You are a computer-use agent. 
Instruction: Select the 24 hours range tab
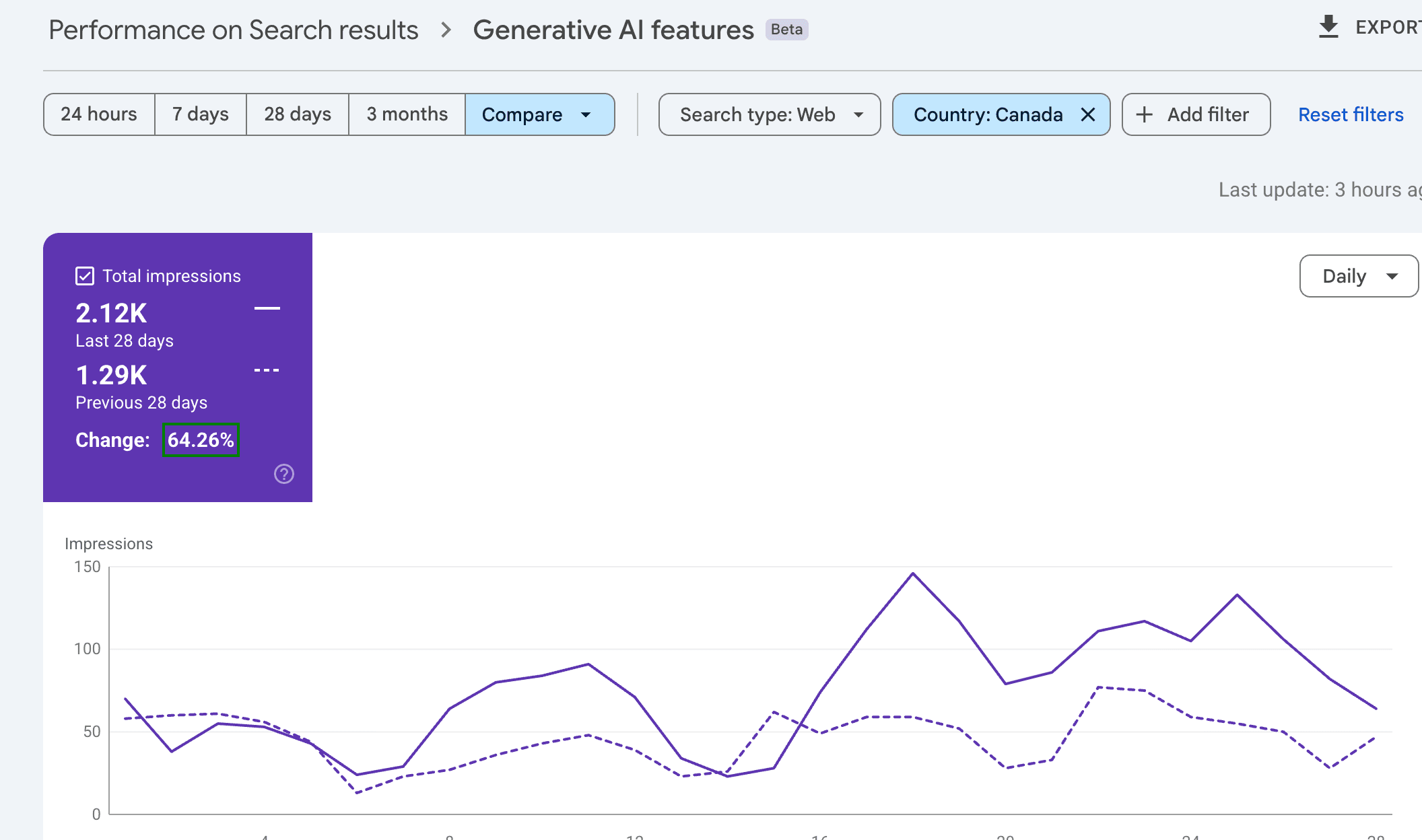(99, 114)
